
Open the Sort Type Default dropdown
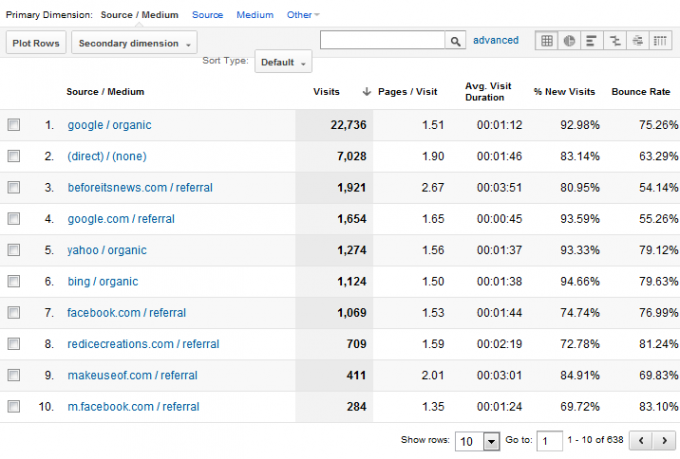tap(283, 62)
